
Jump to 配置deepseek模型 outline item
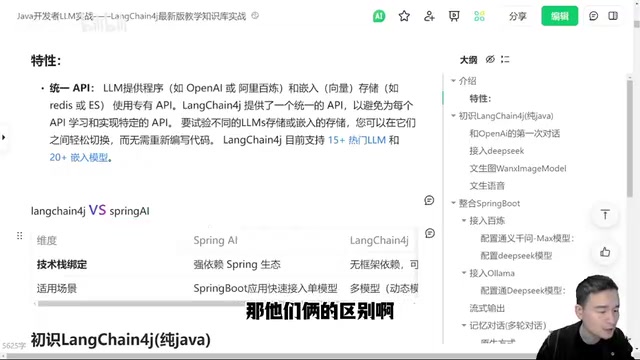[x=516, y=256]
